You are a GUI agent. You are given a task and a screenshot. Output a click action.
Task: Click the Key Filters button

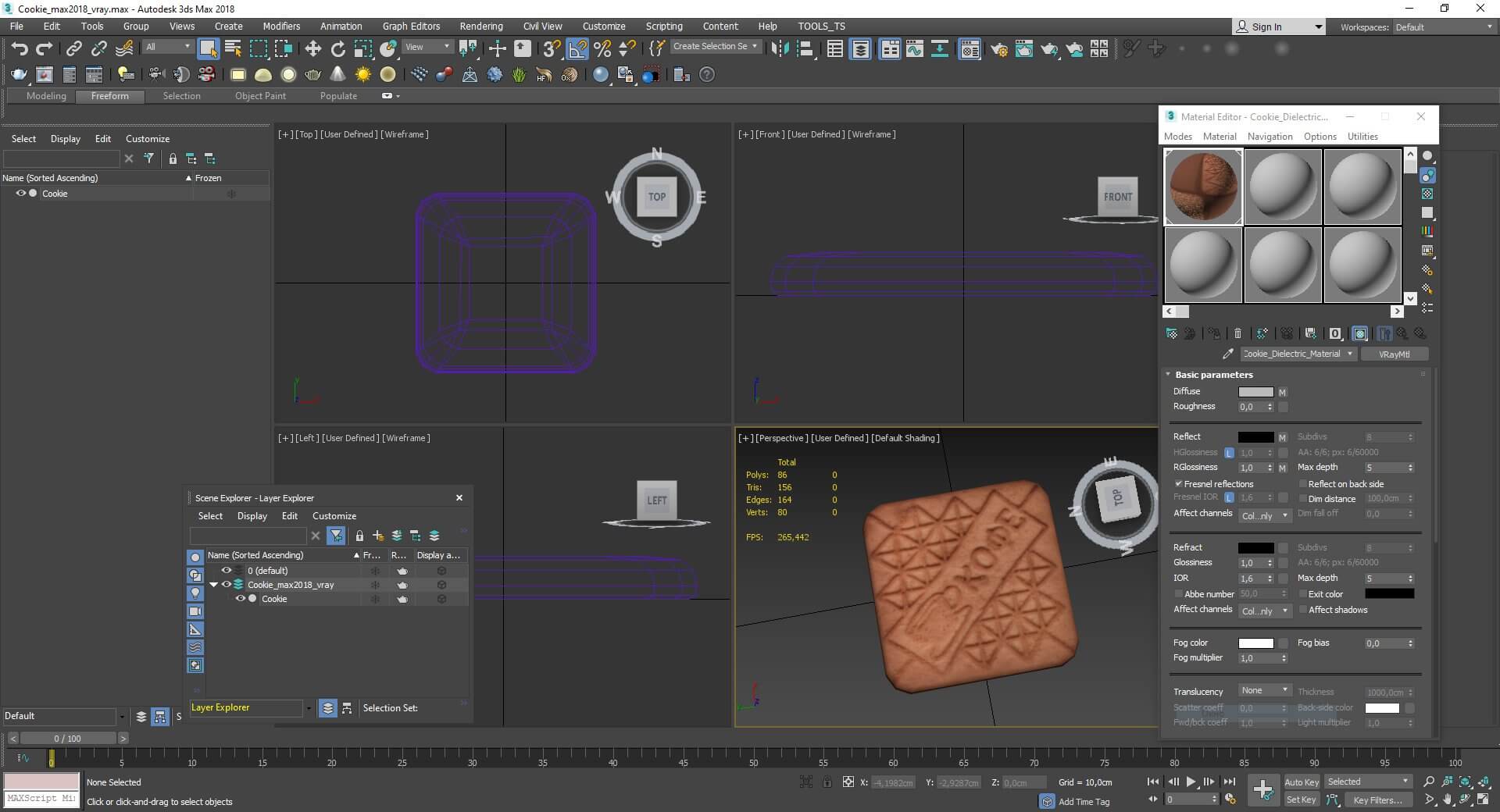(1377, 800)
